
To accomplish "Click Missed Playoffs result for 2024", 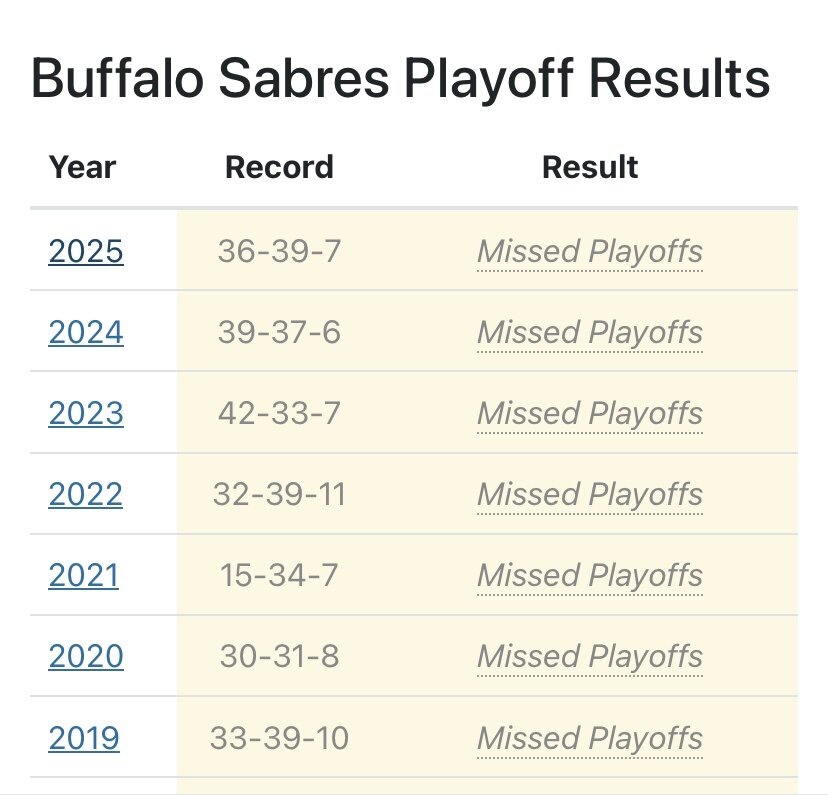I will [x=590, y=333].
